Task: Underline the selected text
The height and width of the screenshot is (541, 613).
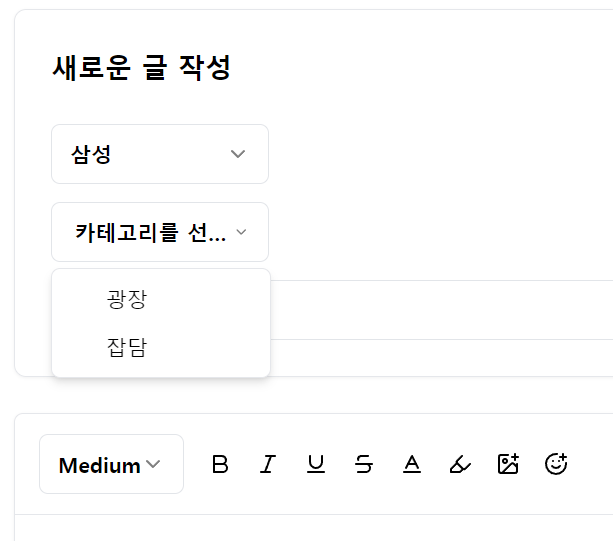Action: [x=316, y=464]
